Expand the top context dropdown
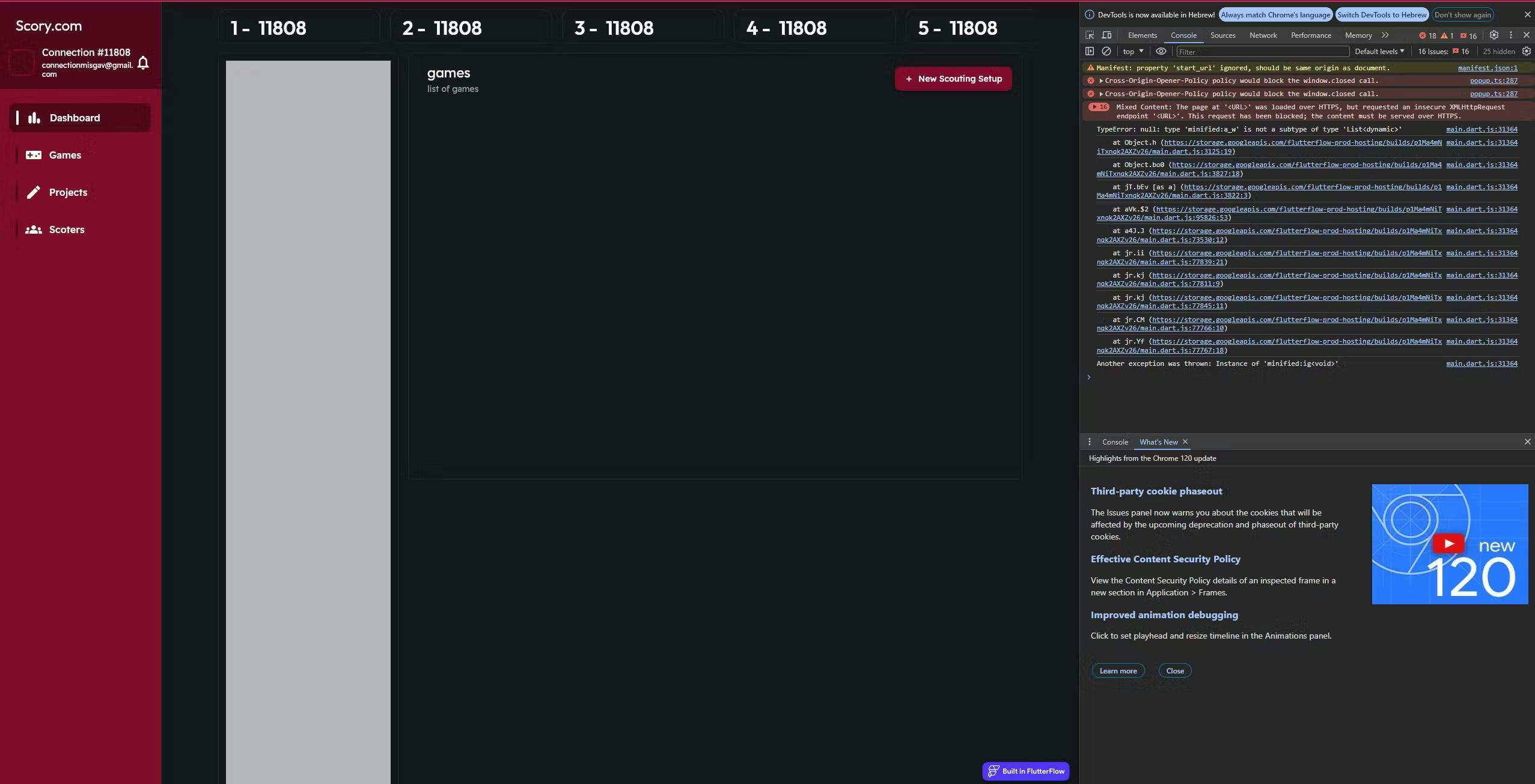 (x=1133, y=52)
